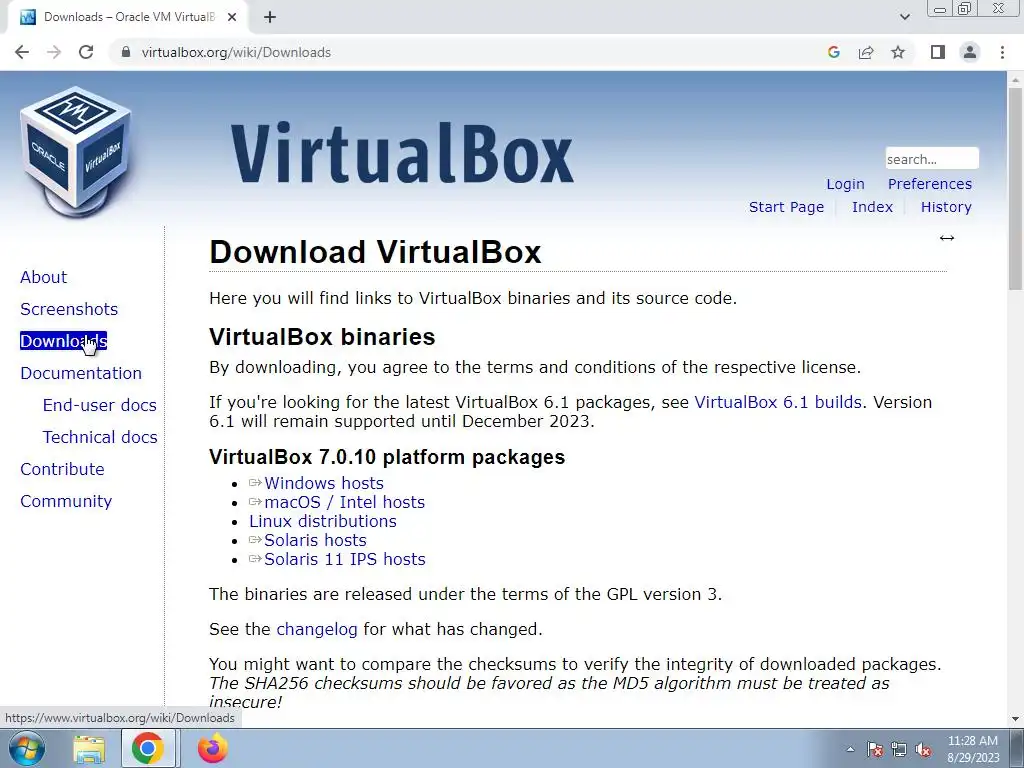The image size is (1024, 768).
Task: Open the Chrome profile avatar icon
Action: pos(970,52)
